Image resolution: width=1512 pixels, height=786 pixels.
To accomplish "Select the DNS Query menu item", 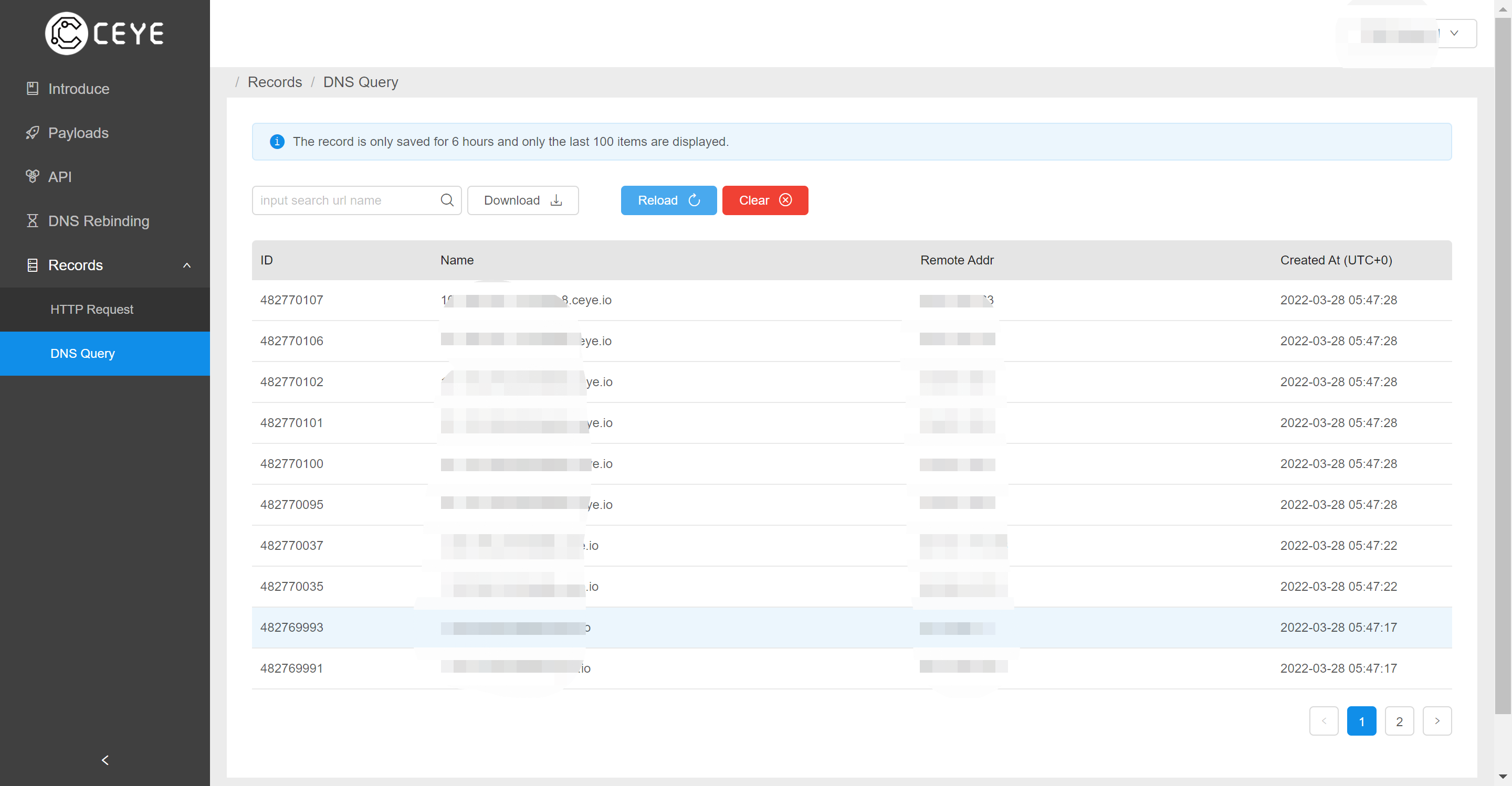I will (83, 353).
